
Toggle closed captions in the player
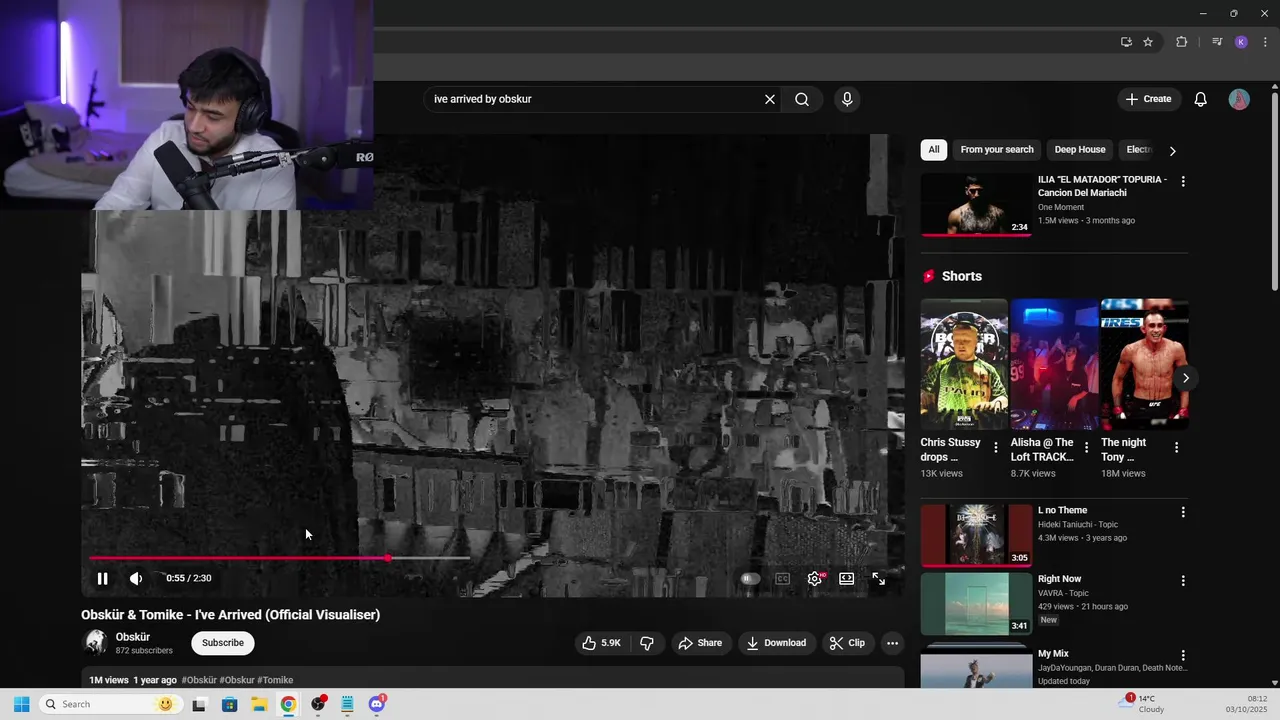click(783, 578)
